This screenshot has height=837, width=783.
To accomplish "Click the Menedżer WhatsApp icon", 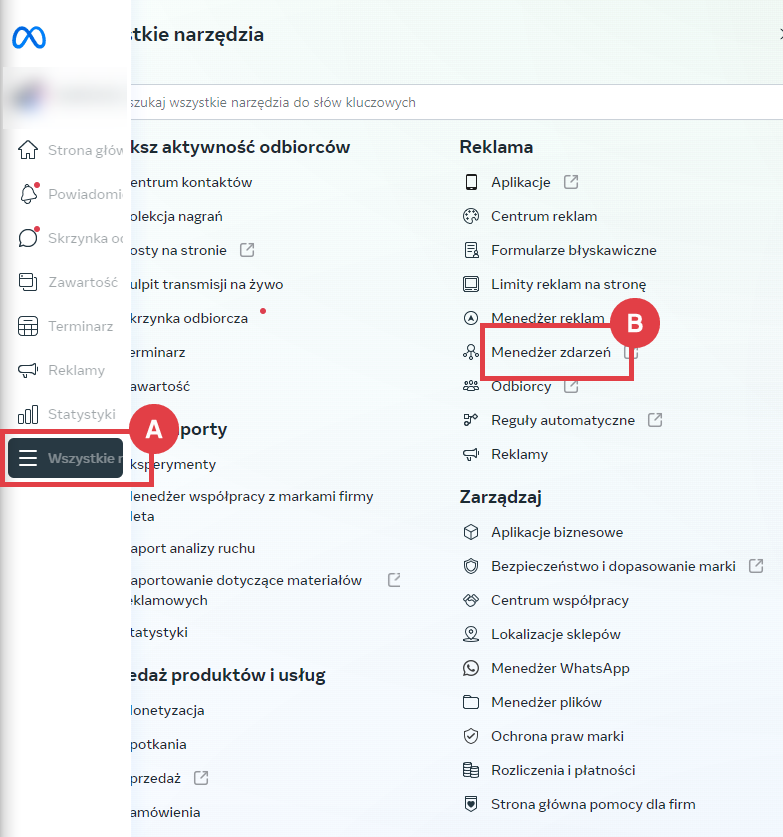I will (471, 668).
